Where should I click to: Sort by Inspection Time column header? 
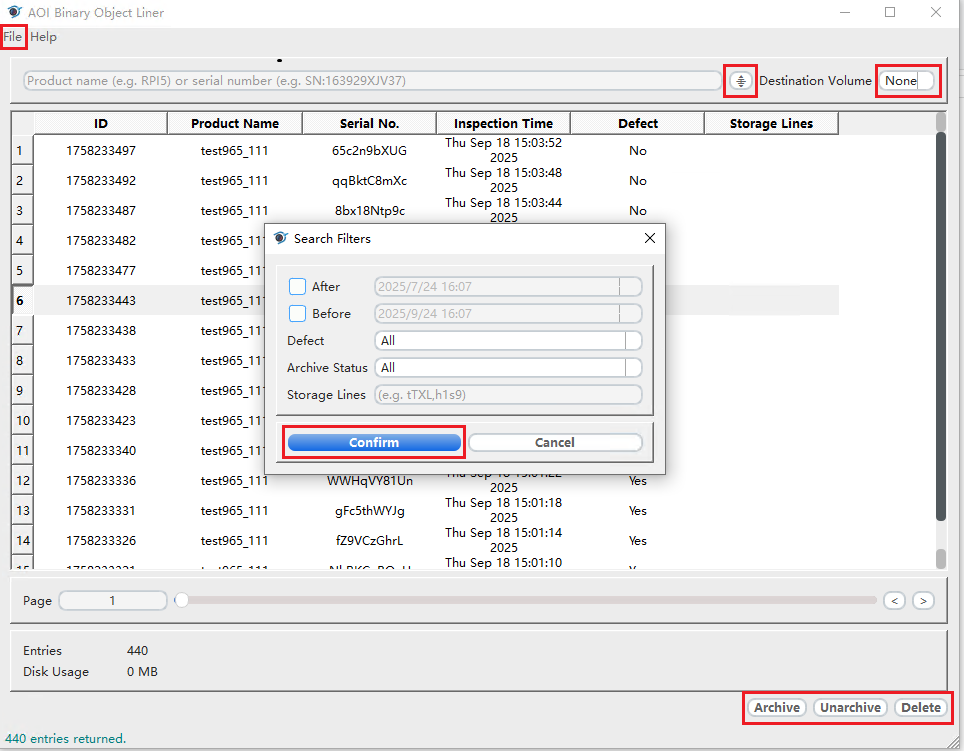[x=503, y=124]
